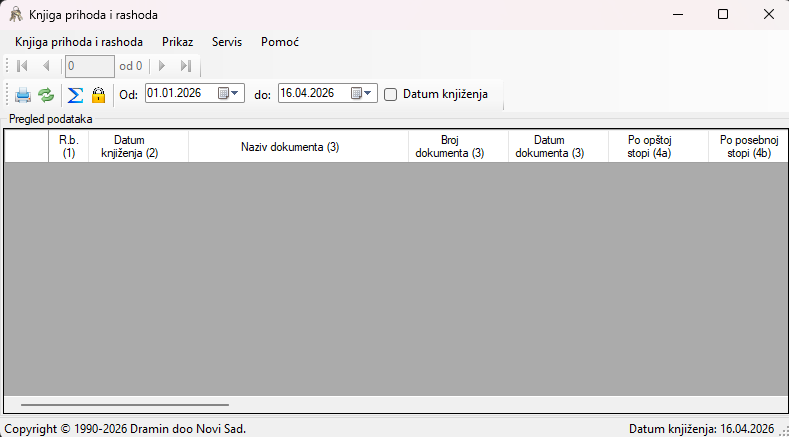Click the Od date field 01.01.2026
The width and height of the screenshot is (789, 437).
[180, 93]
